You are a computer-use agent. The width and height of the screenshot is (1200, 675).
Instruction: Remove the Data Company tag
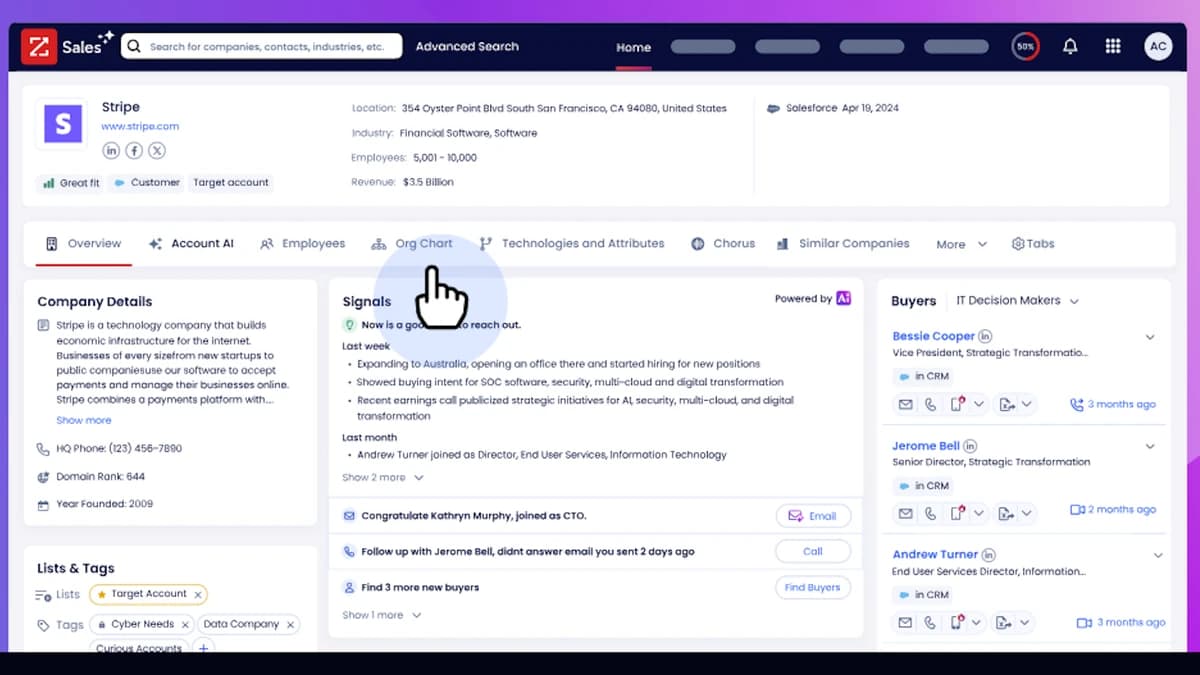click(x=290, y=624)
